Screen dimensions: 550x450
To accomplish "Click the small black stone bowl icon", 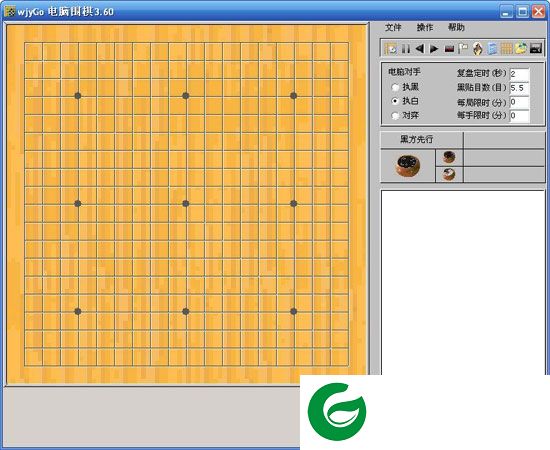I will click(x=449, y=157).
